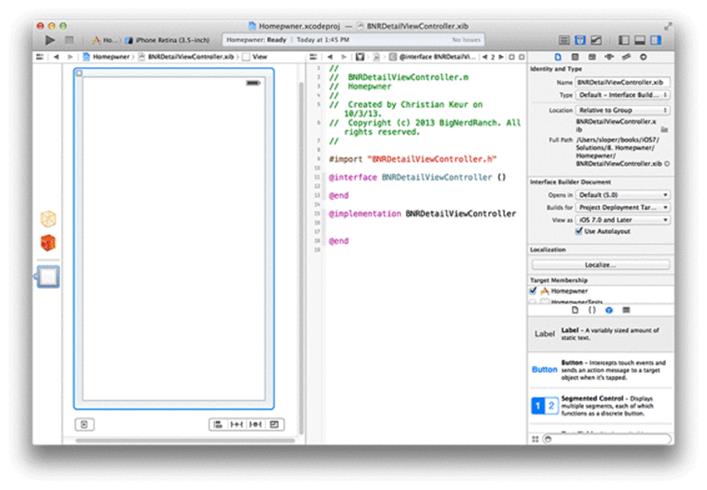Click the canvas horizontal scrollbar

185,440
